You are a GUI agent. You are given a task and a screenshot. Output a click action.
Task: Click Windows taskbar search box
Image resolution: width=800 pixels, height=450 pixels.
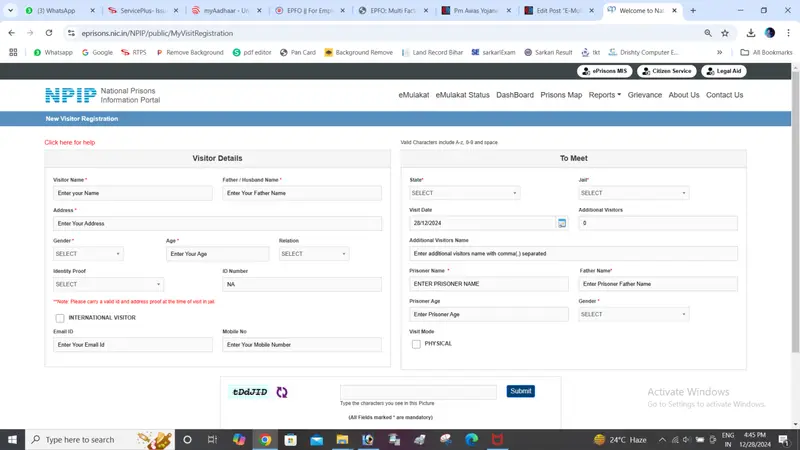100,439
